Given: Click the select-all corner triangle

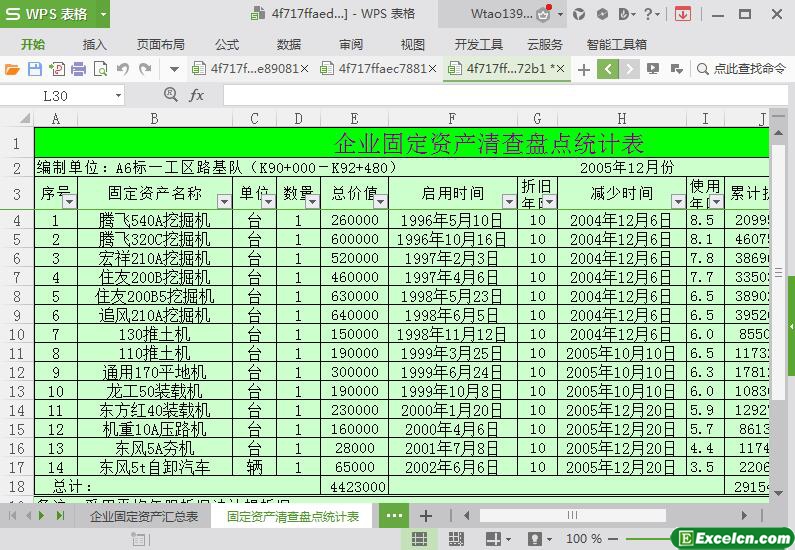Looking at the screenshot, I should [25, 119].
